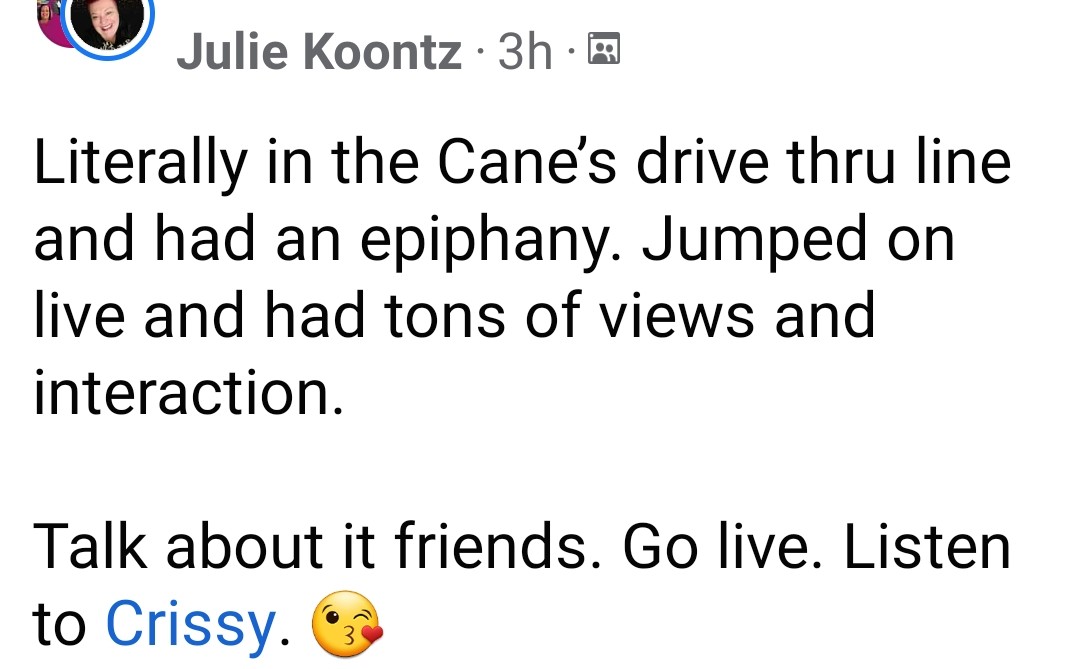Click the 3h post timestamp

525,52
